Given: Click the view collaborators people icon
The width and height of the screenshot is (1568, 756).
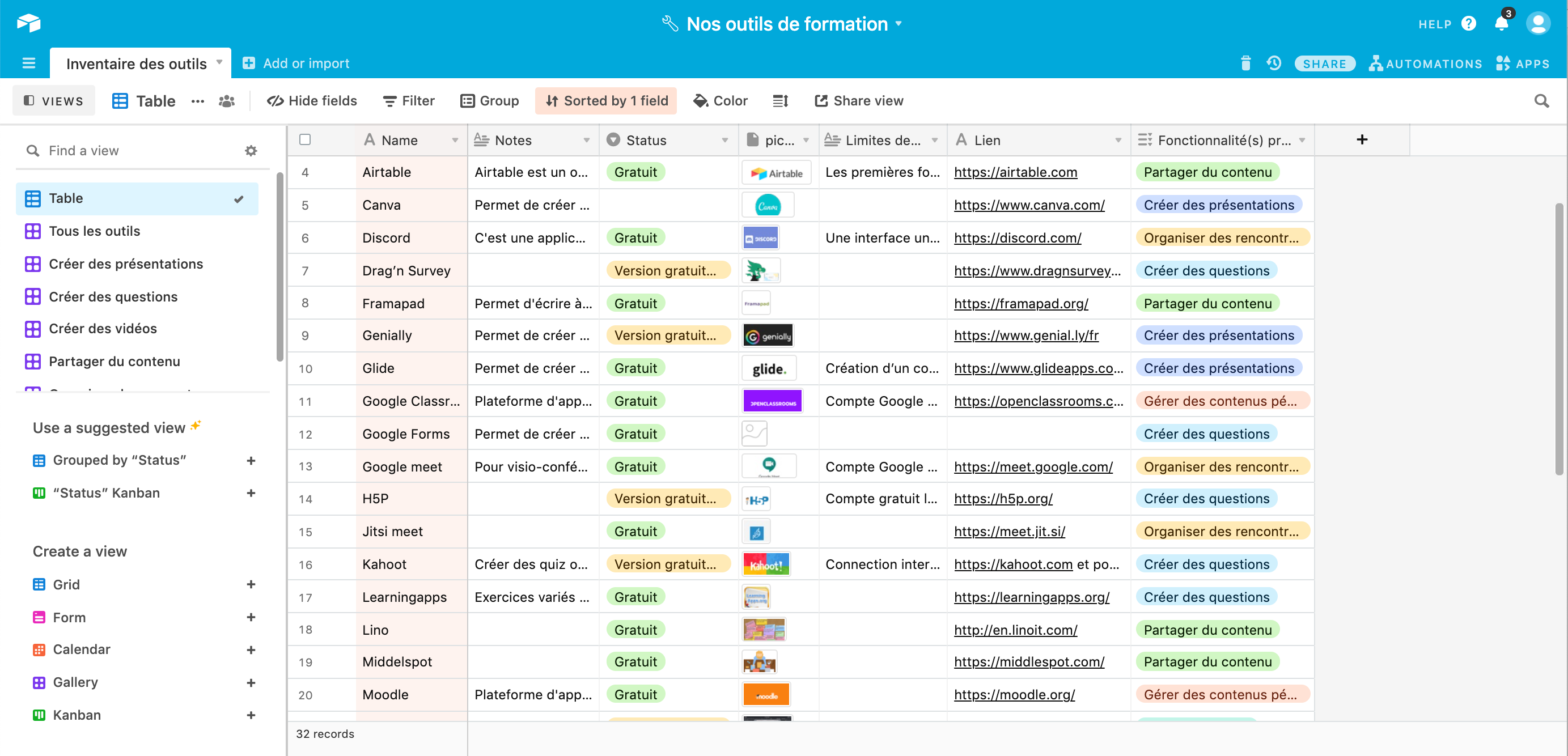Looking at the screenshot, I should pyautogui.click(x=226, y=101).
